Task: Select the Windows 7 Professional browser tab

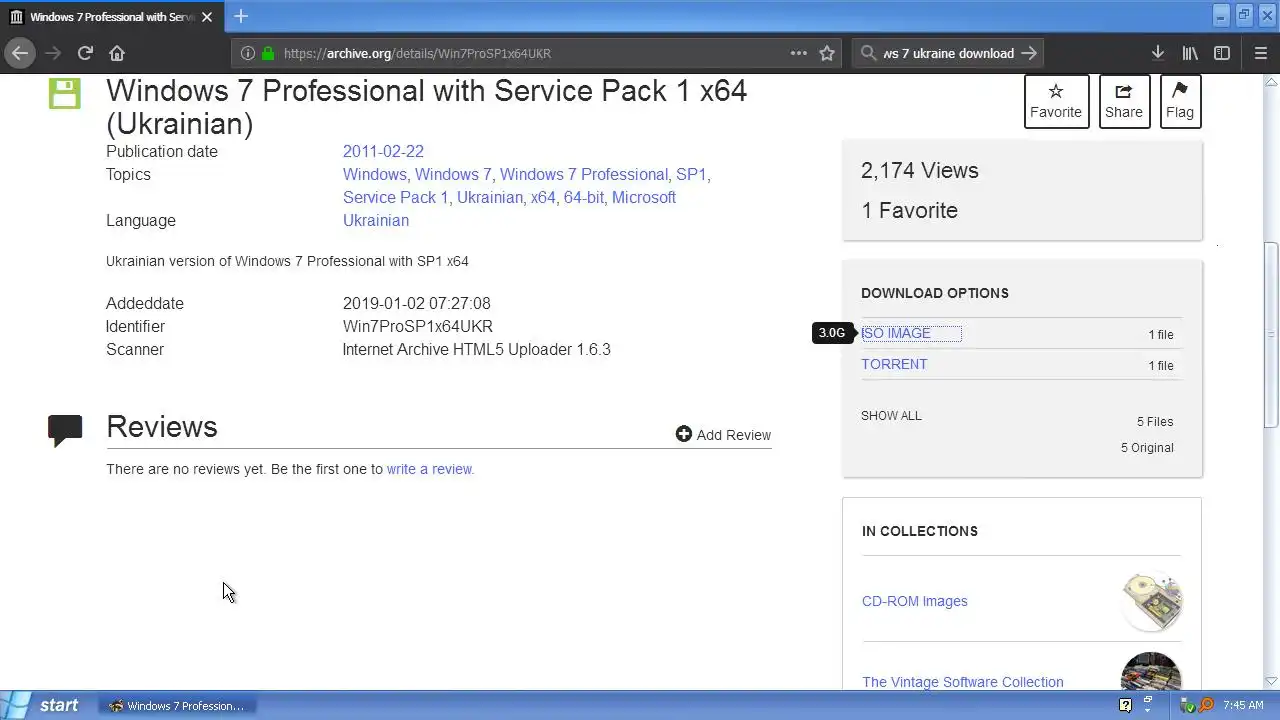Action: pos(110,17)
